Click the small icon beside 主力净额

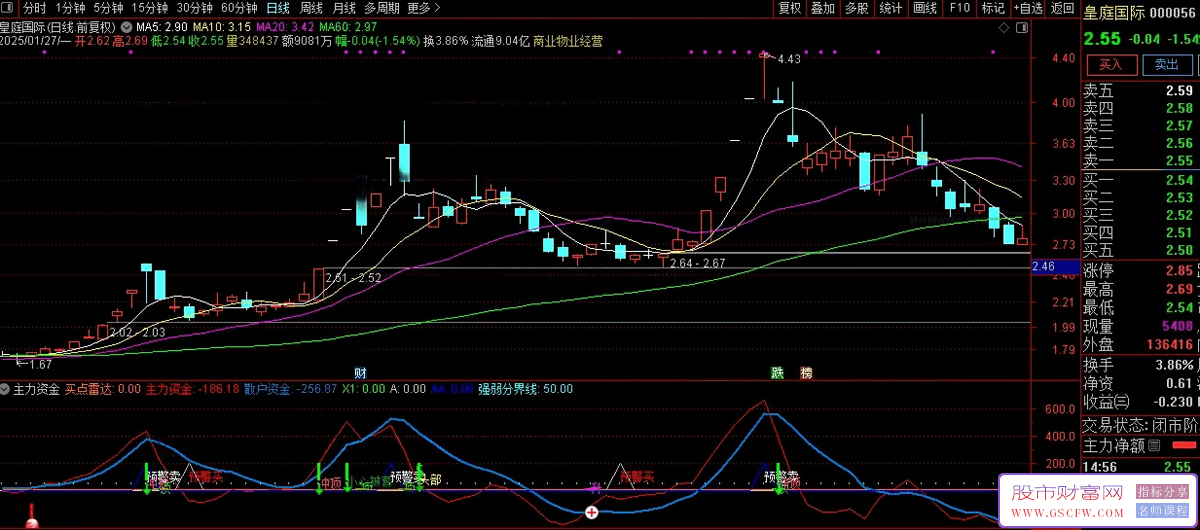click(x=1154, y=445)
